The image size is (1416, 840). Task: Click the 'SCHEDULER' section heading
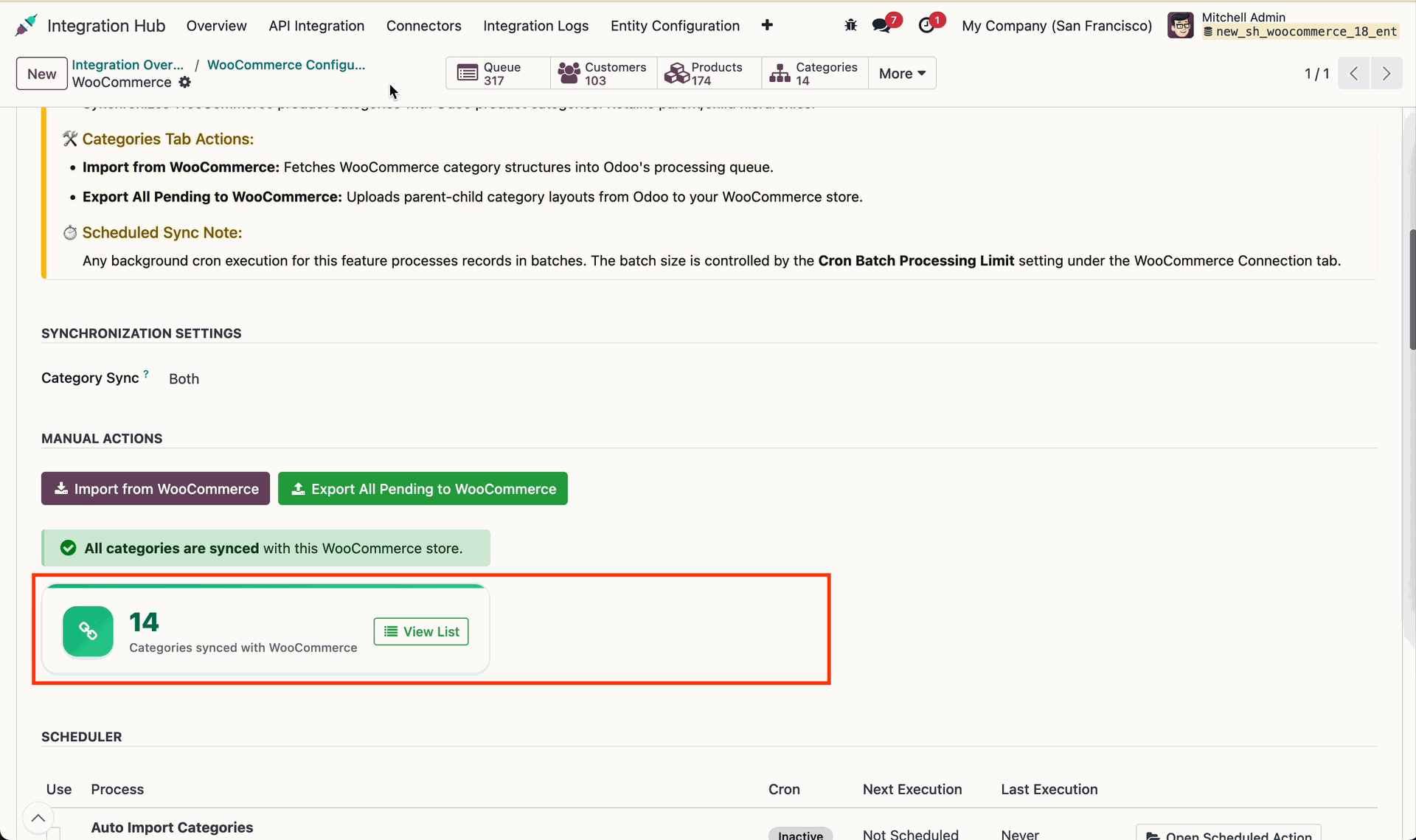pos(82,737)
